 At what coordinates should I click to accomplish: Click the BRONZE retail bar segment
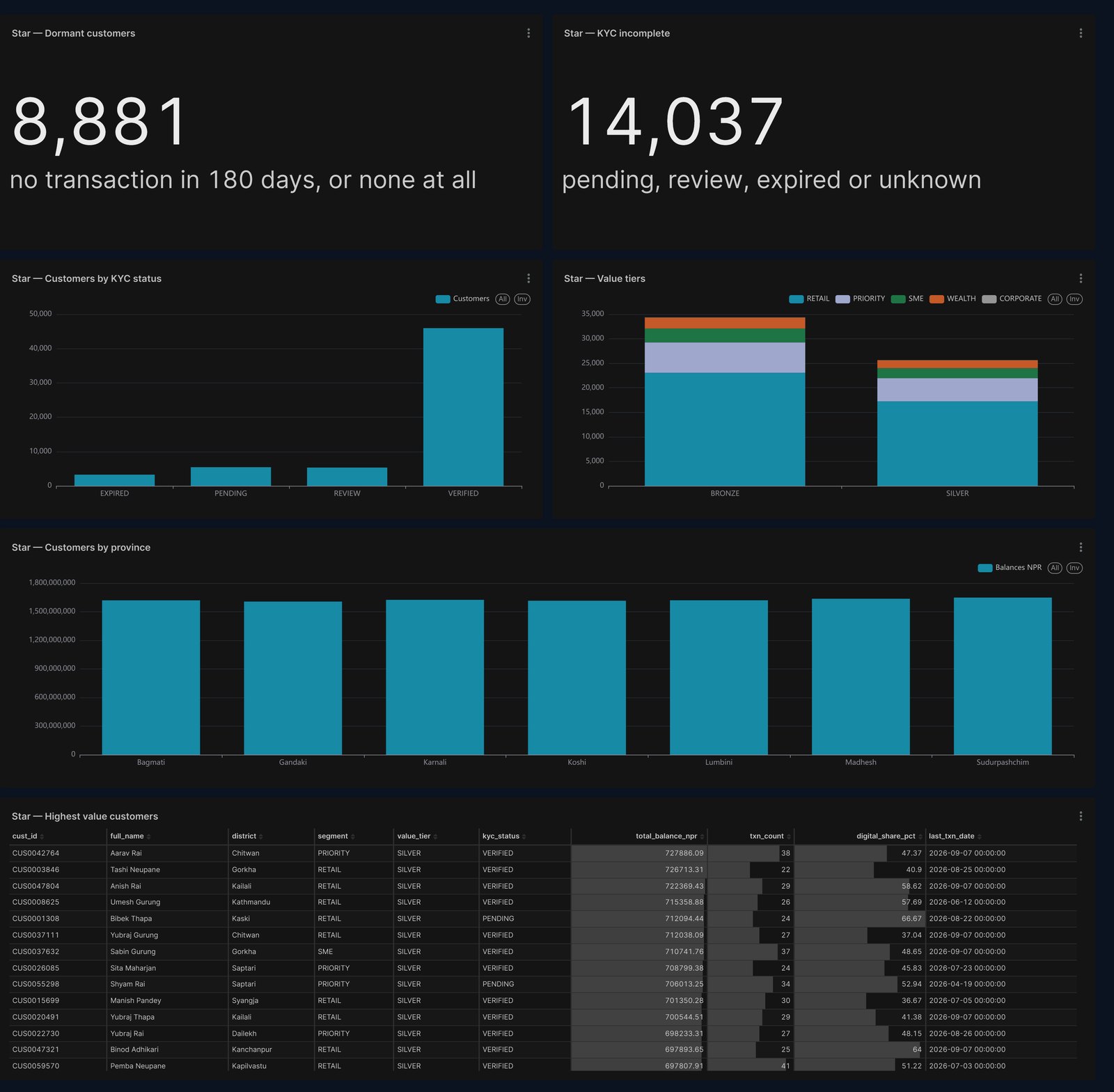coord(725,429)
